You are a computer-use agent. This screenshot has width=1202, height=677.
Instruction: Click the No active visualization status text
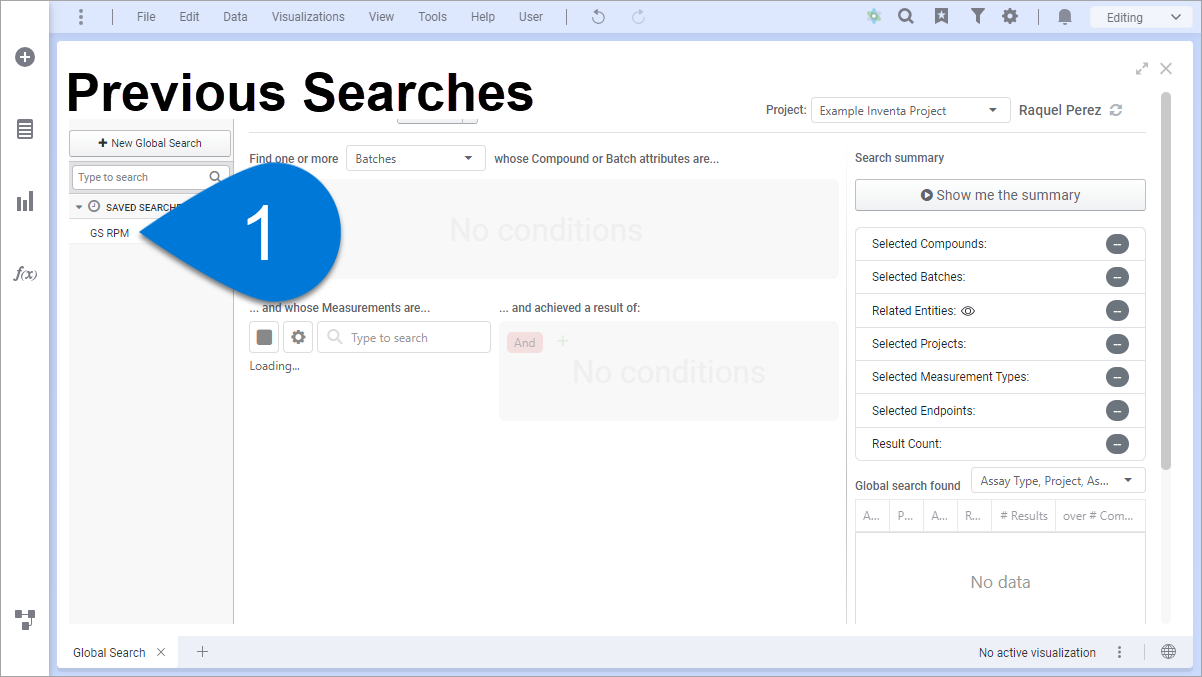[1037, 652]
